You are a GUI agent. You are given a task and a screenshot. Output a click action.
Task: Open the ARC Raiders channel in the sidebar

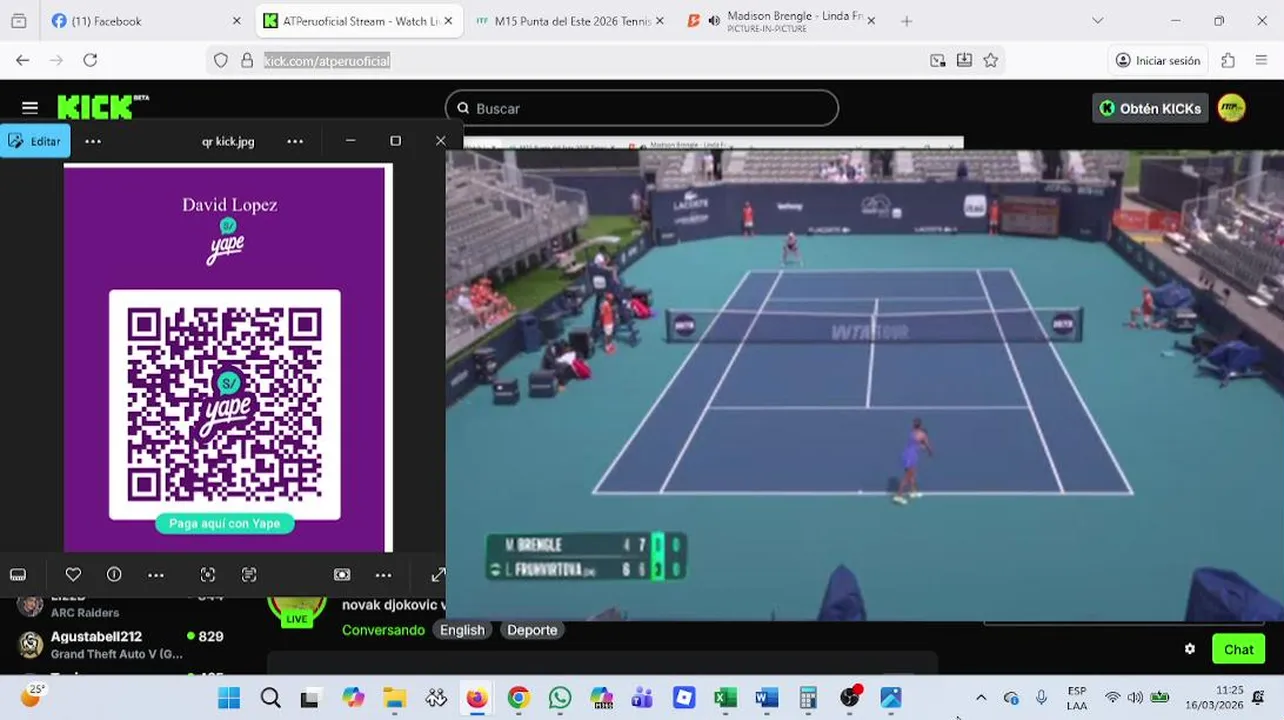pos(122,604)
